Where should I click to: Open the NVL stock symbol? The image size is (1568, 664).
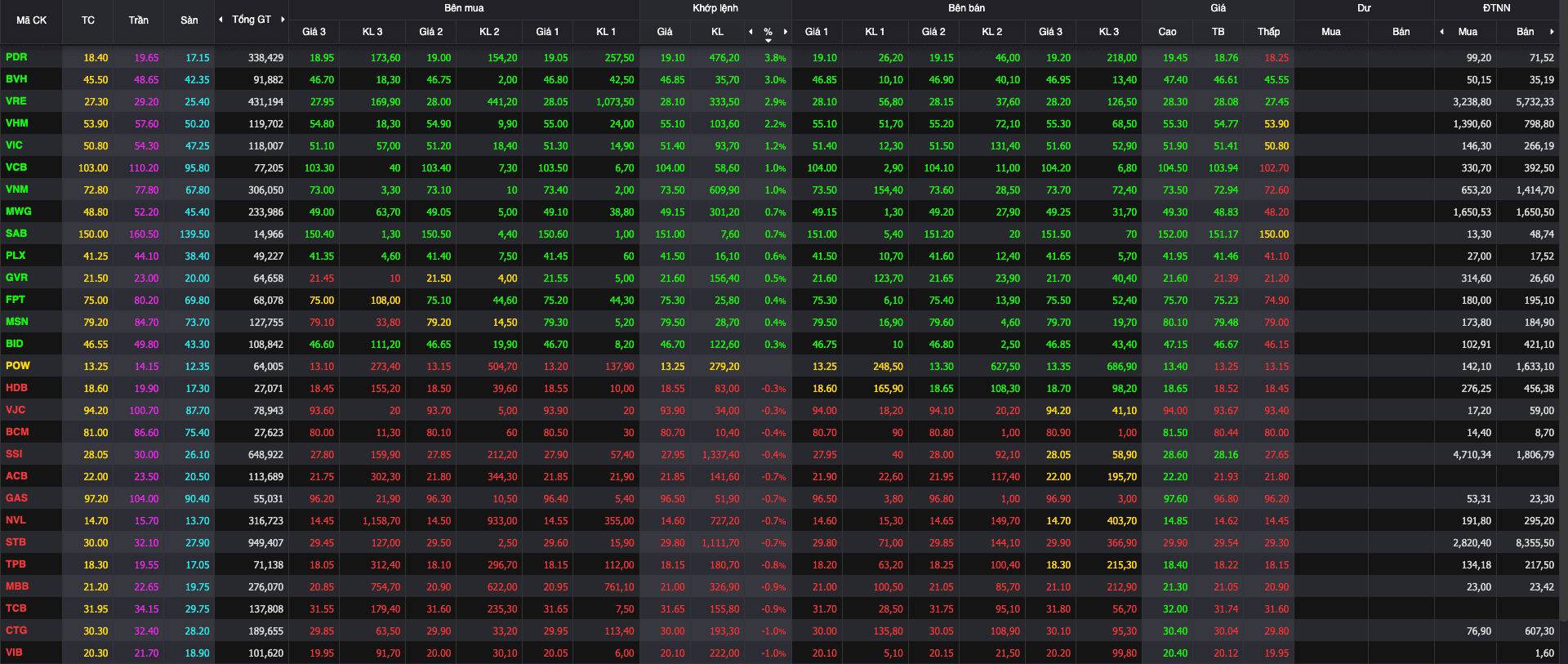(16, 520)
